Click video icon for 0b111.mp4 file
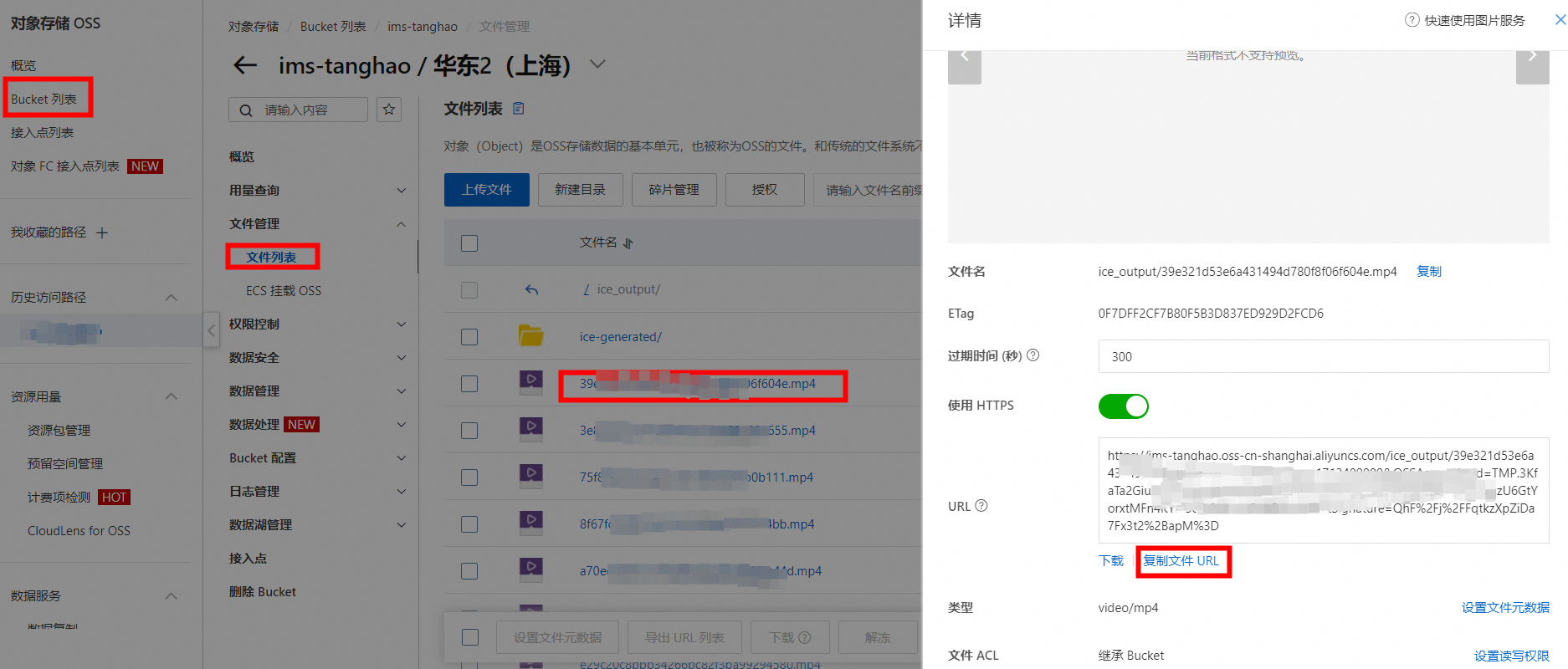Screen dimensions: 1568x669 531,476
